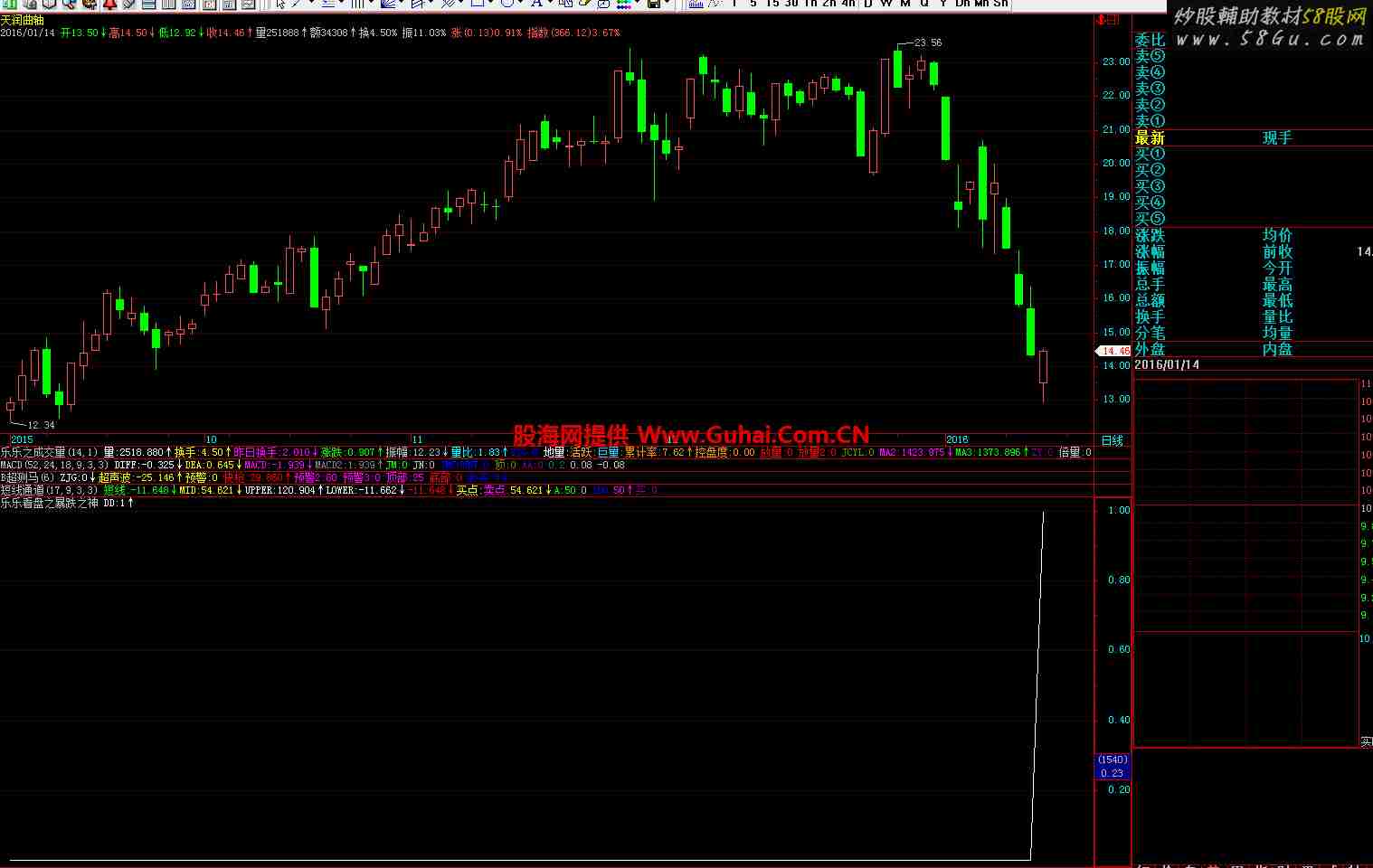Select the alarm bell icon in the toolbar
This screenshot has height=868, width=1373.
[109, 4]
